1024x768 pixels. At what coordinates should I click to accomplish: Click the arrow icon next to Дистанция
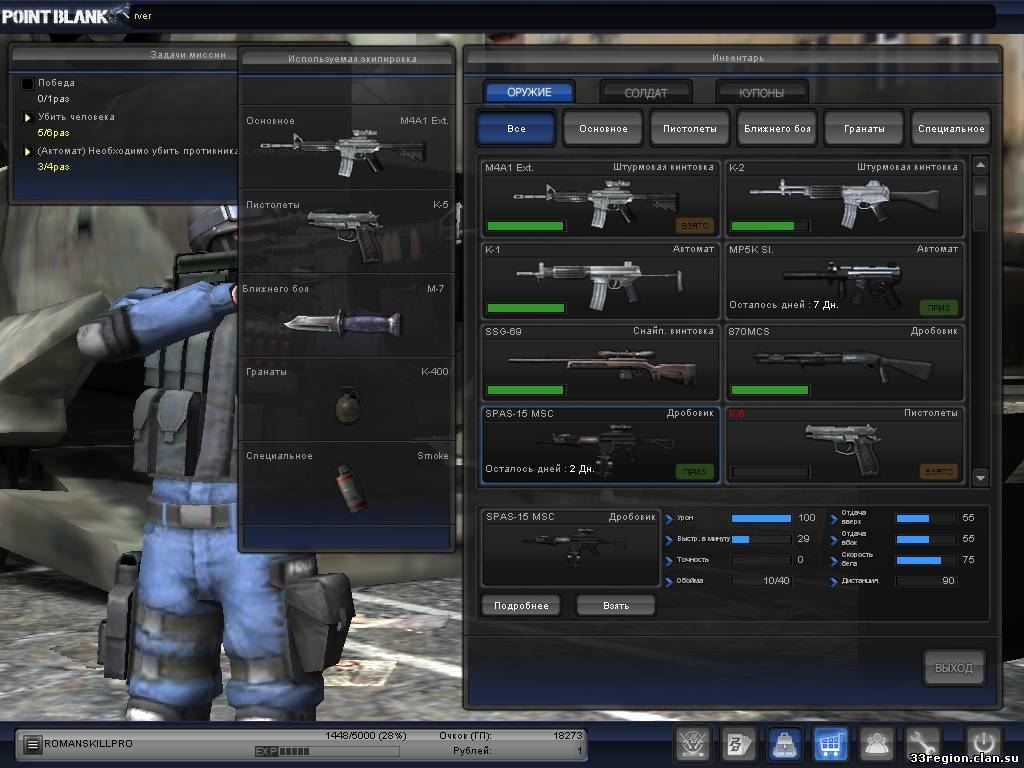pos(834,582)
